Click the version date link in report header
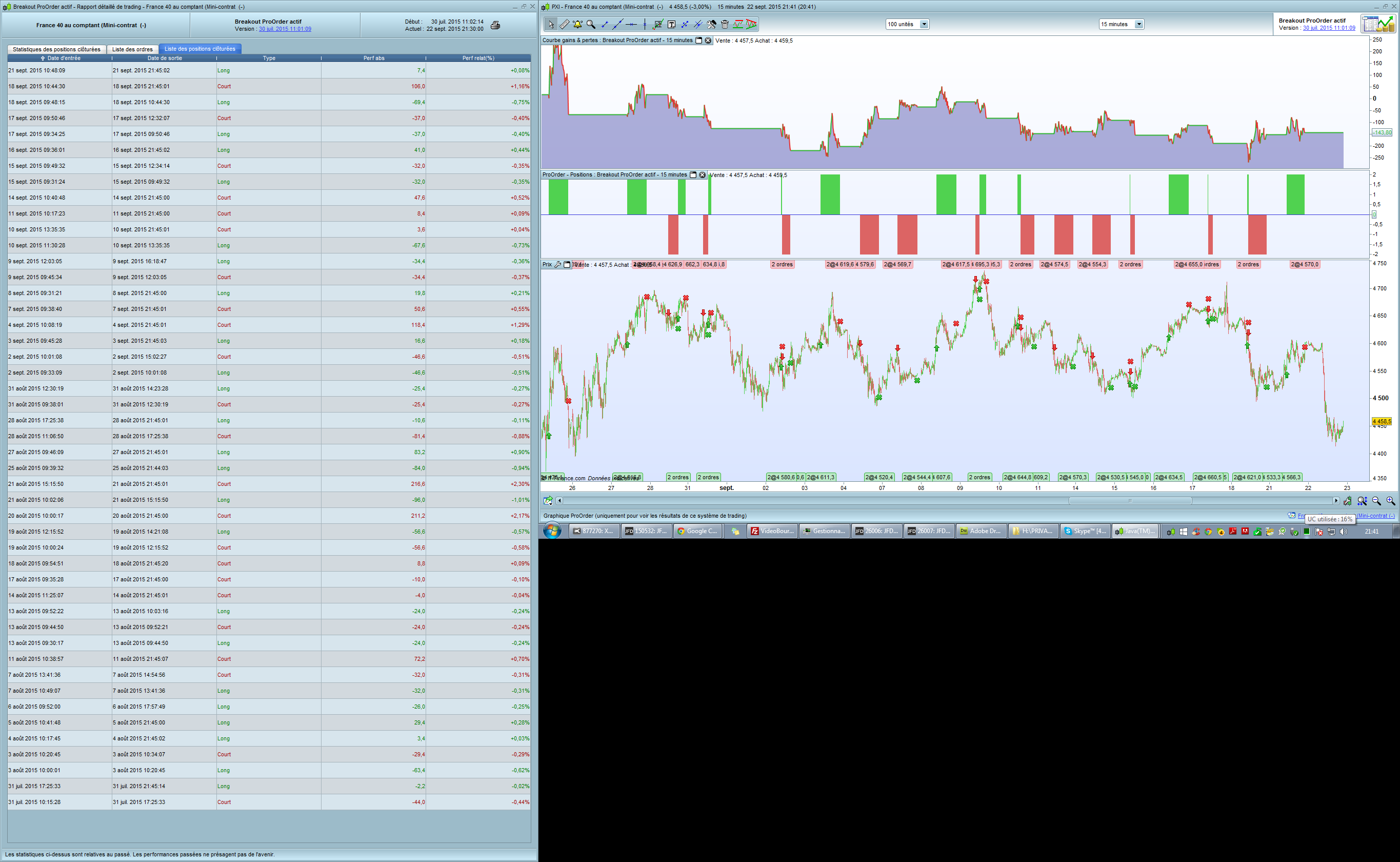Screen dimensions: 1400x862 click(x=285, y=29)
